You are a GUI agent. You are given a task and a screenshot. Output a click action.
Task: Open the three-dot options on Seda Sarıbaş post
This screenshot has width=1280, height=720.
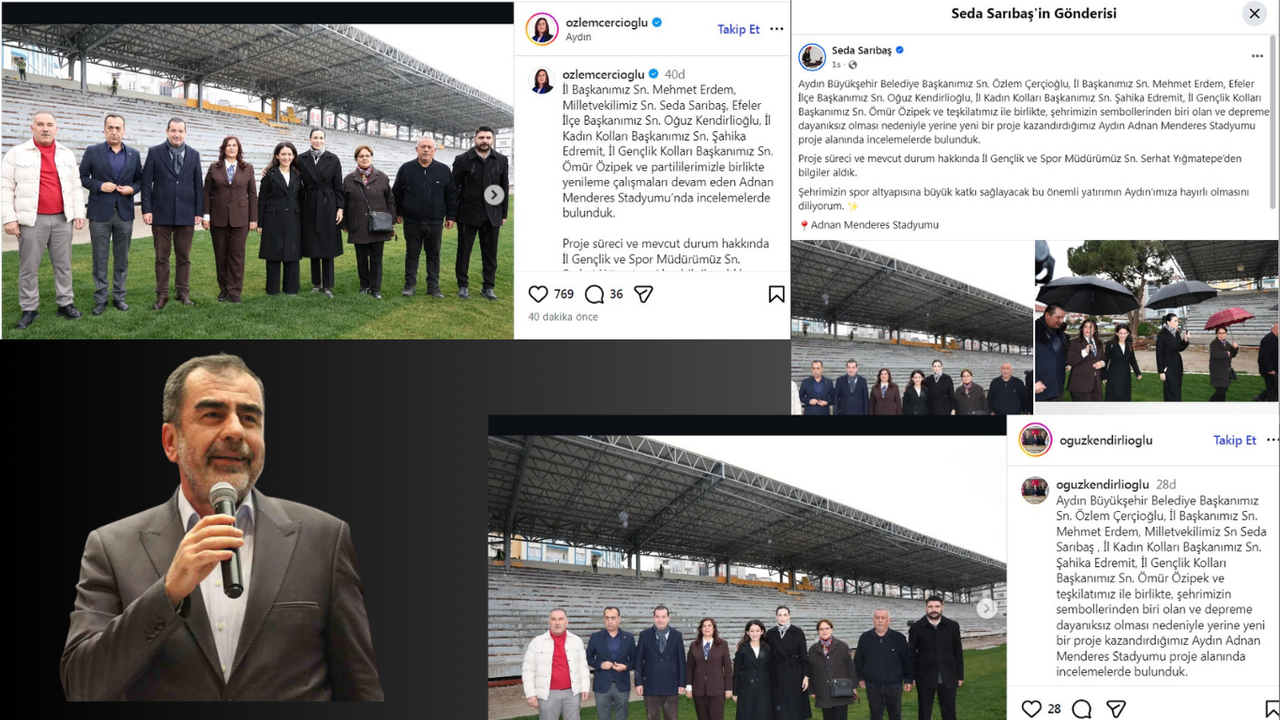[x=1257, y=56]
